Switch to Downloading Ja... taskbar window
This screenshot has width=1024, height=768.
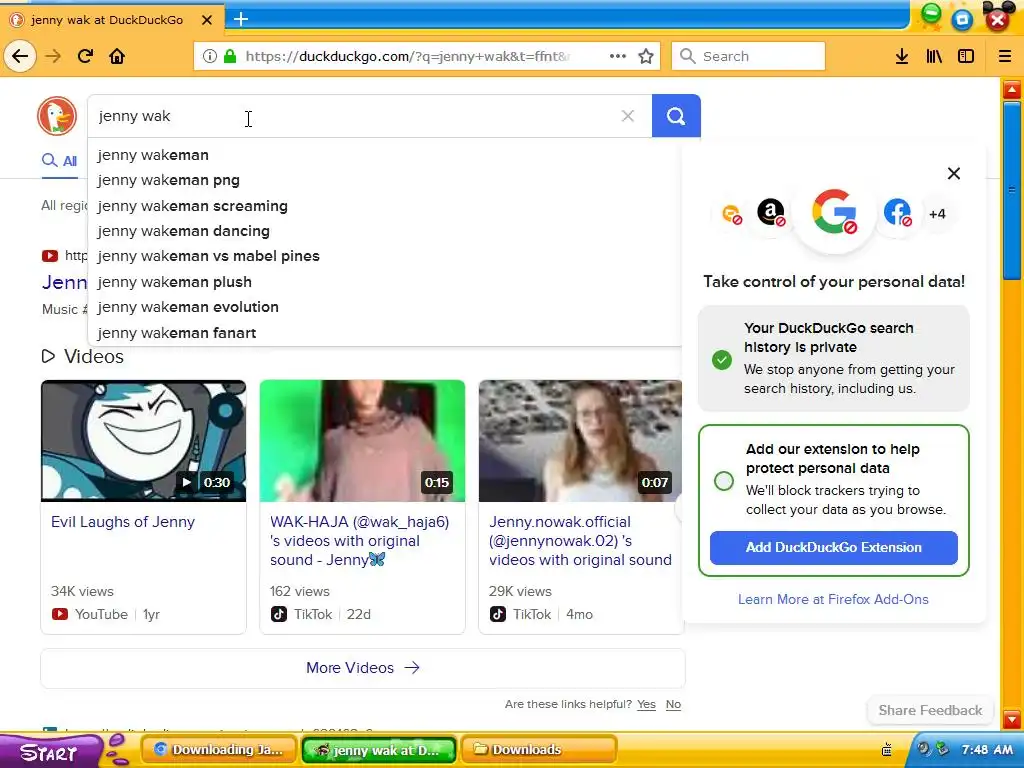click(219, 750)
